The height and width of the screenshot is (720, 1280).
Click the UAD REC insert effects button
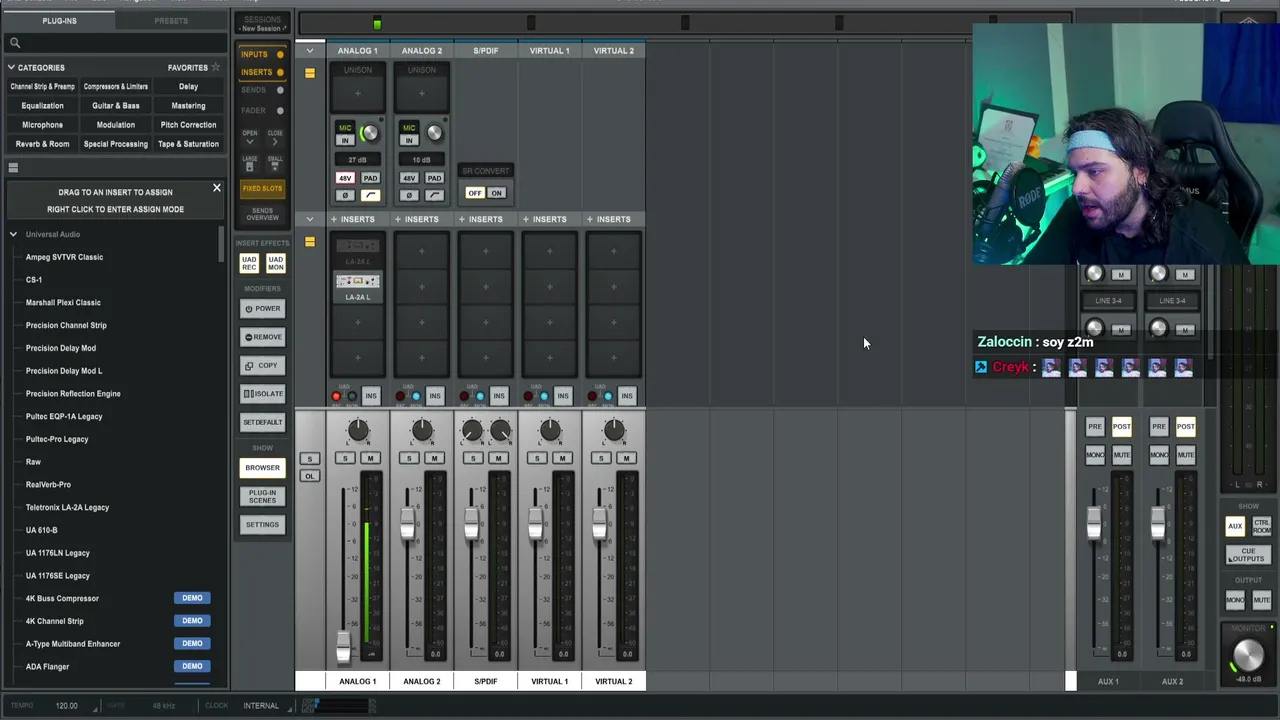tap(249, 263)
